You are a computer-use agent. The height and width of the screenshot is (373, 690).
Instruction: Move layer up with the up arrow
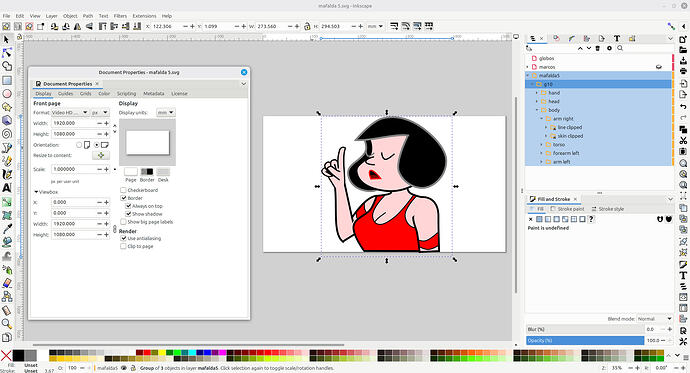tap(580, 48)
